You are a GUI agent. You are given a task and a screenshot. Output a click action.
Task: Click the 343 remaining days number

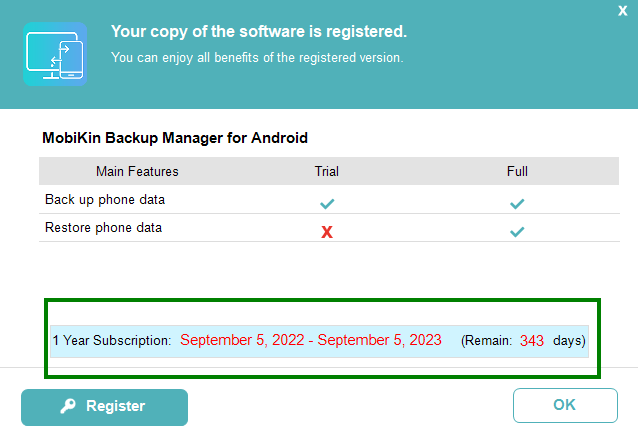tap(532, 341)
